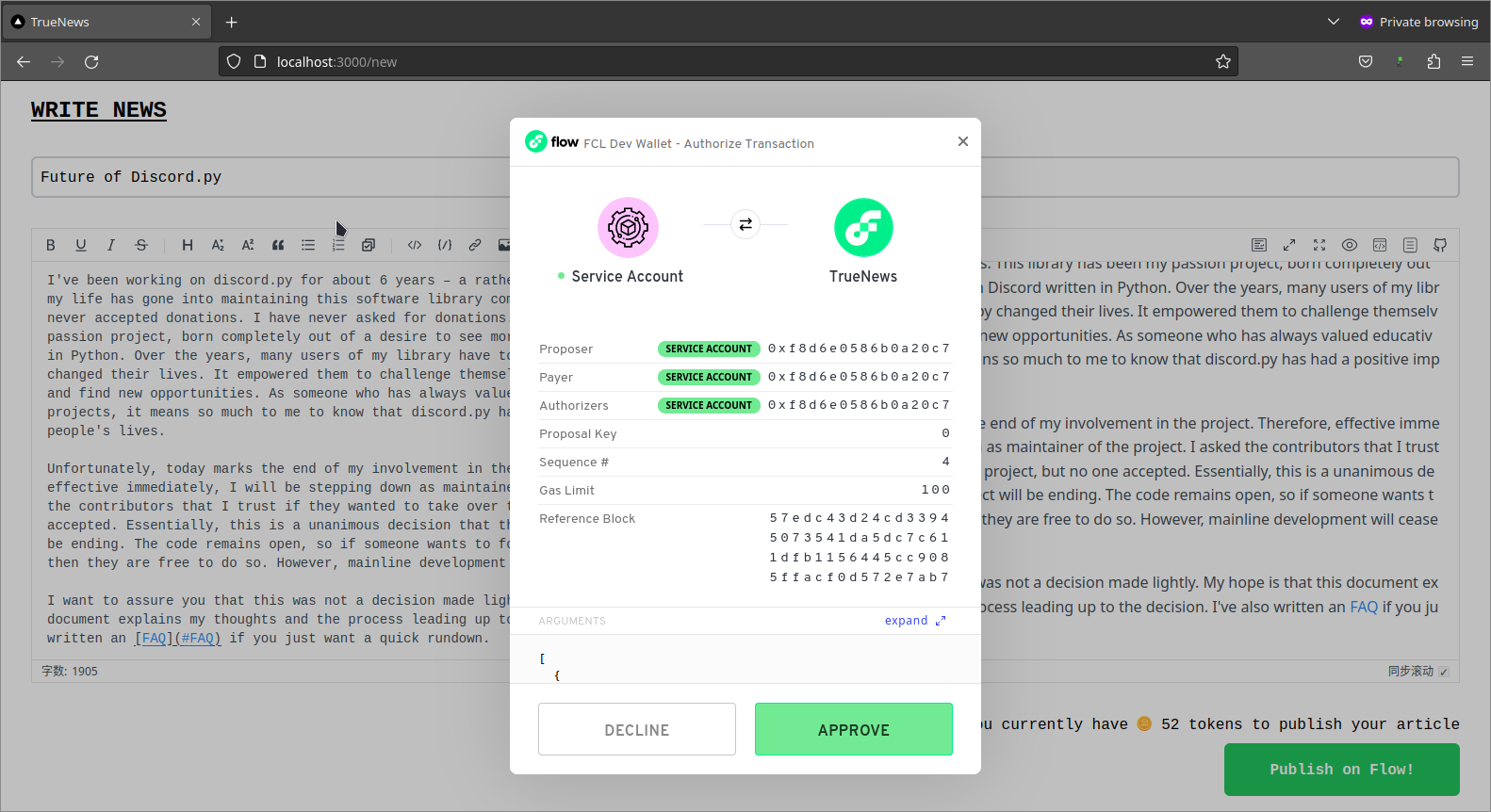Click Publish on Flow! button
This screenshot has width=1491, height=812.
pyautogui.click(x=1342, y=770)
